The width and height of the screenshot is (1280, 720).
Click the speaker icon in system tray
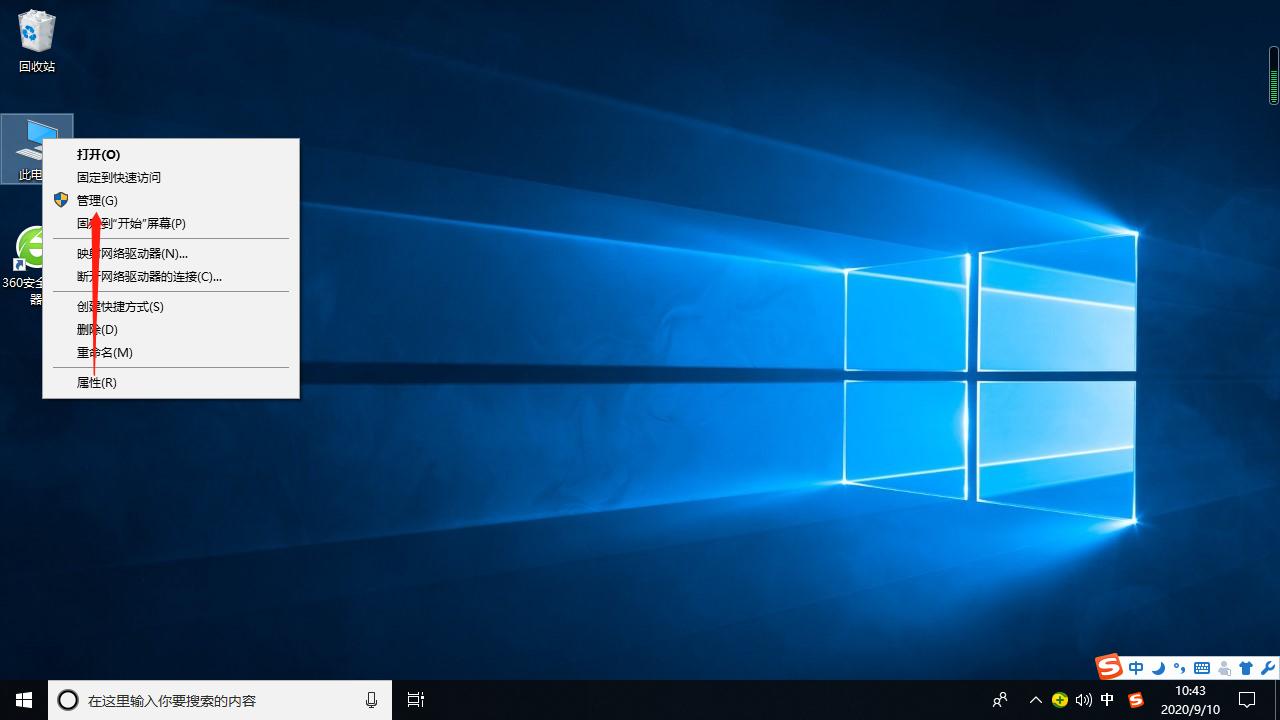pyautogui.click(x=1084, y=700)
